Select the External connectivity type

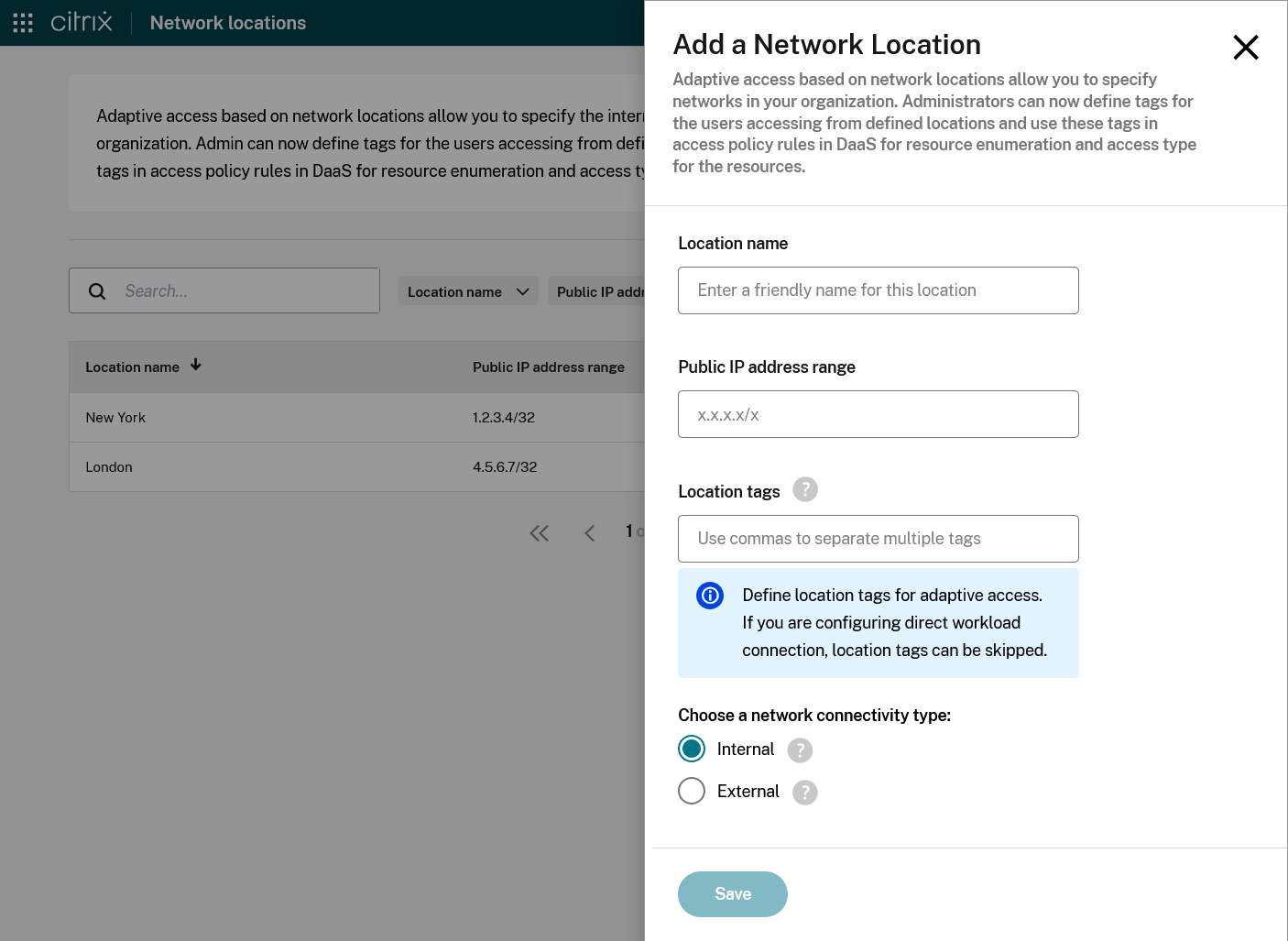[692, 791]
